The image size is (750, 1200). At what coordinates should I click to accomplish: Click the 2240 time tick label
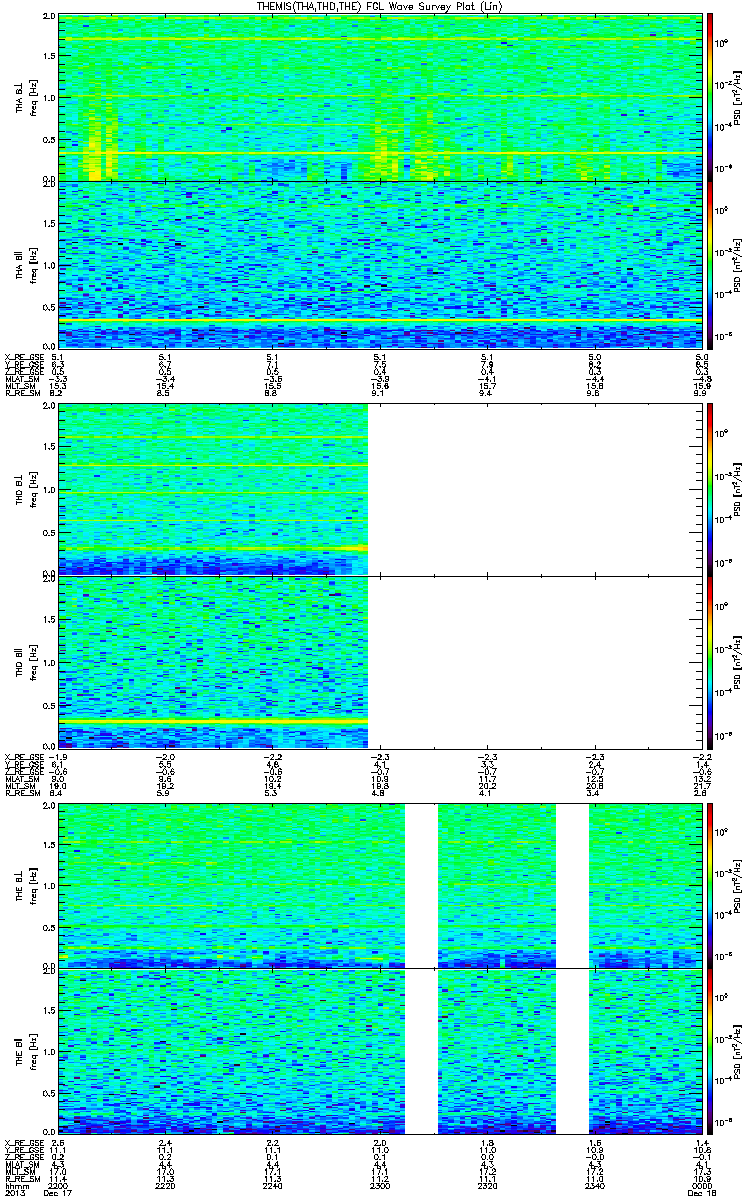click(x=274, y=1185)
